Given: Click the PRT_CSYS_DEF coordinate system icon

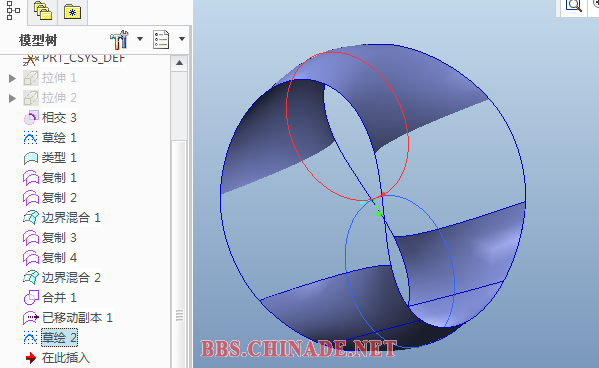Looking at the screenshot, I should point(31,59).
